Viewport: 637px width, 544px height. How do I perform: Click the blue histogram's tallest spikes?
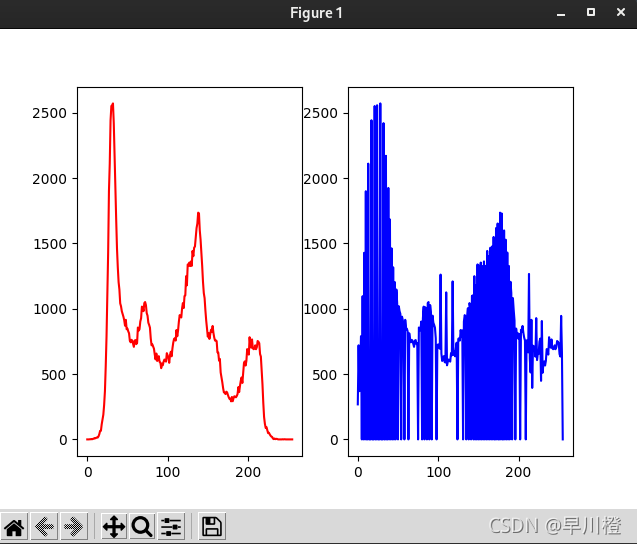pos(378,106)
